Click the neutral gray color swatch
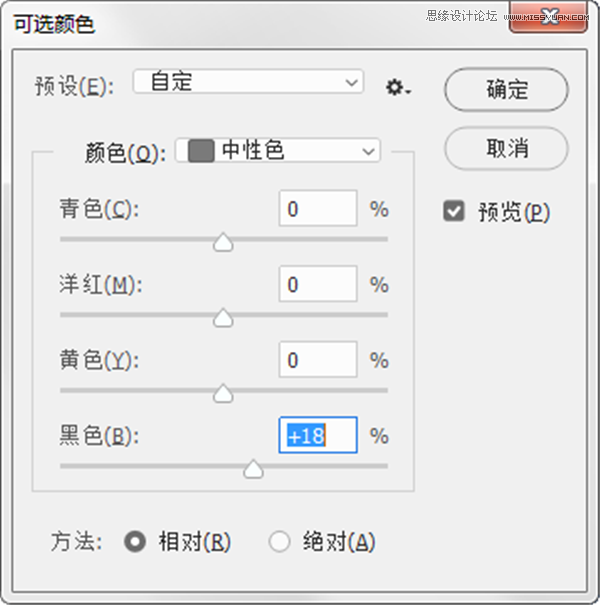The width and height of the screenshot is (600, 605). point(201,150)
